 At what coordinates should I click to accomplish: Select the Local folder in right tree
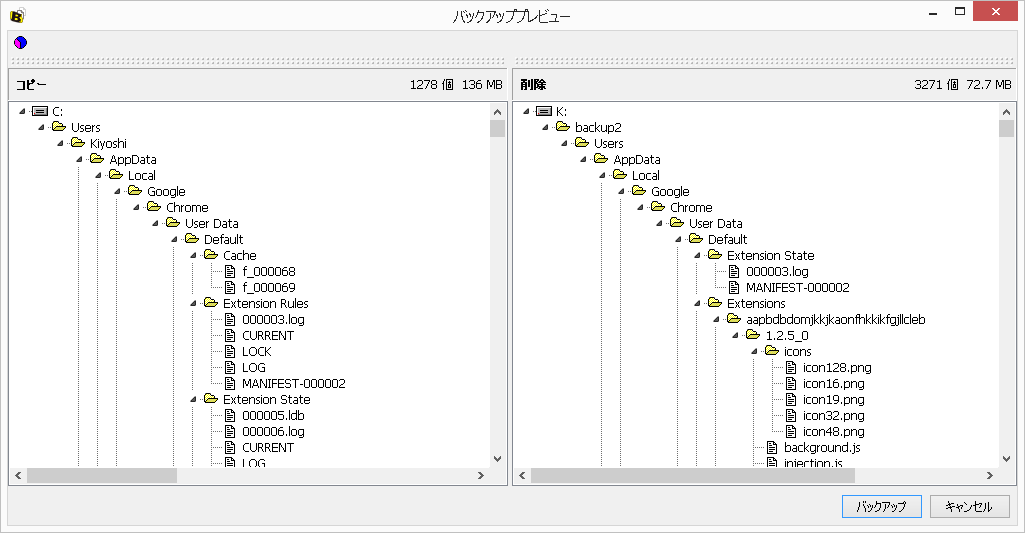click(x=646, y=175)
